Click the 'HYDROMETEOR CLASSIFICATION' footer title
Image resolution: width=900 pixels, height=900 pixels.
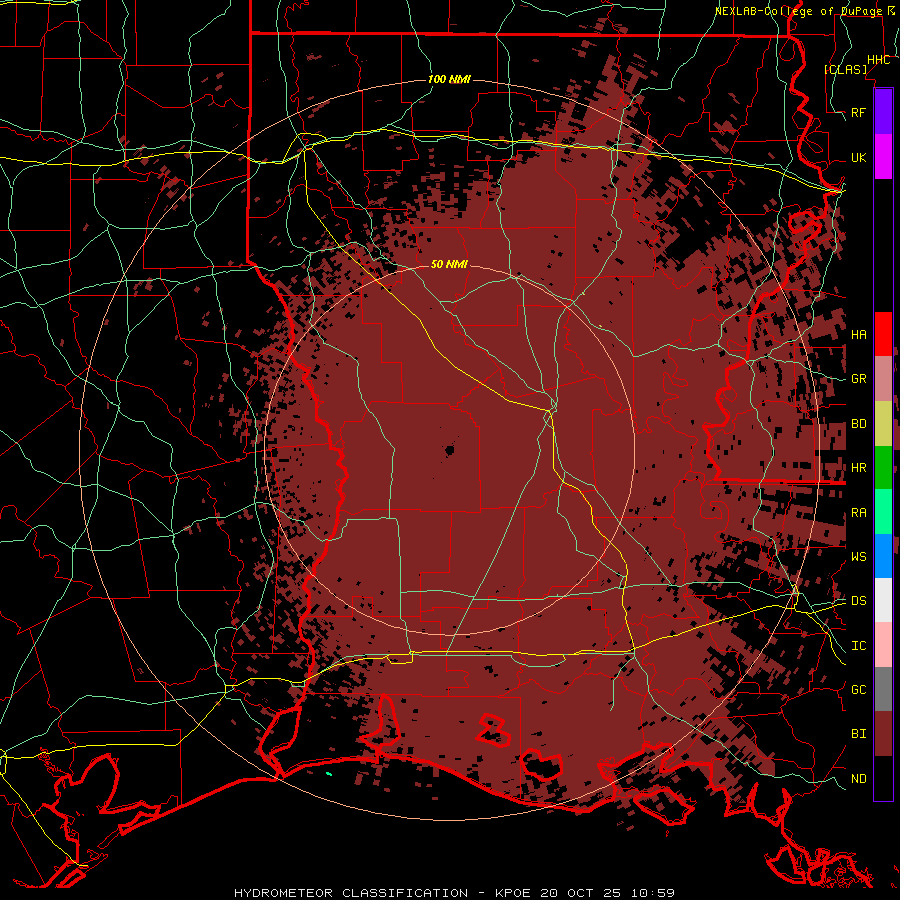pyautogui.click(x=351, y=893)
